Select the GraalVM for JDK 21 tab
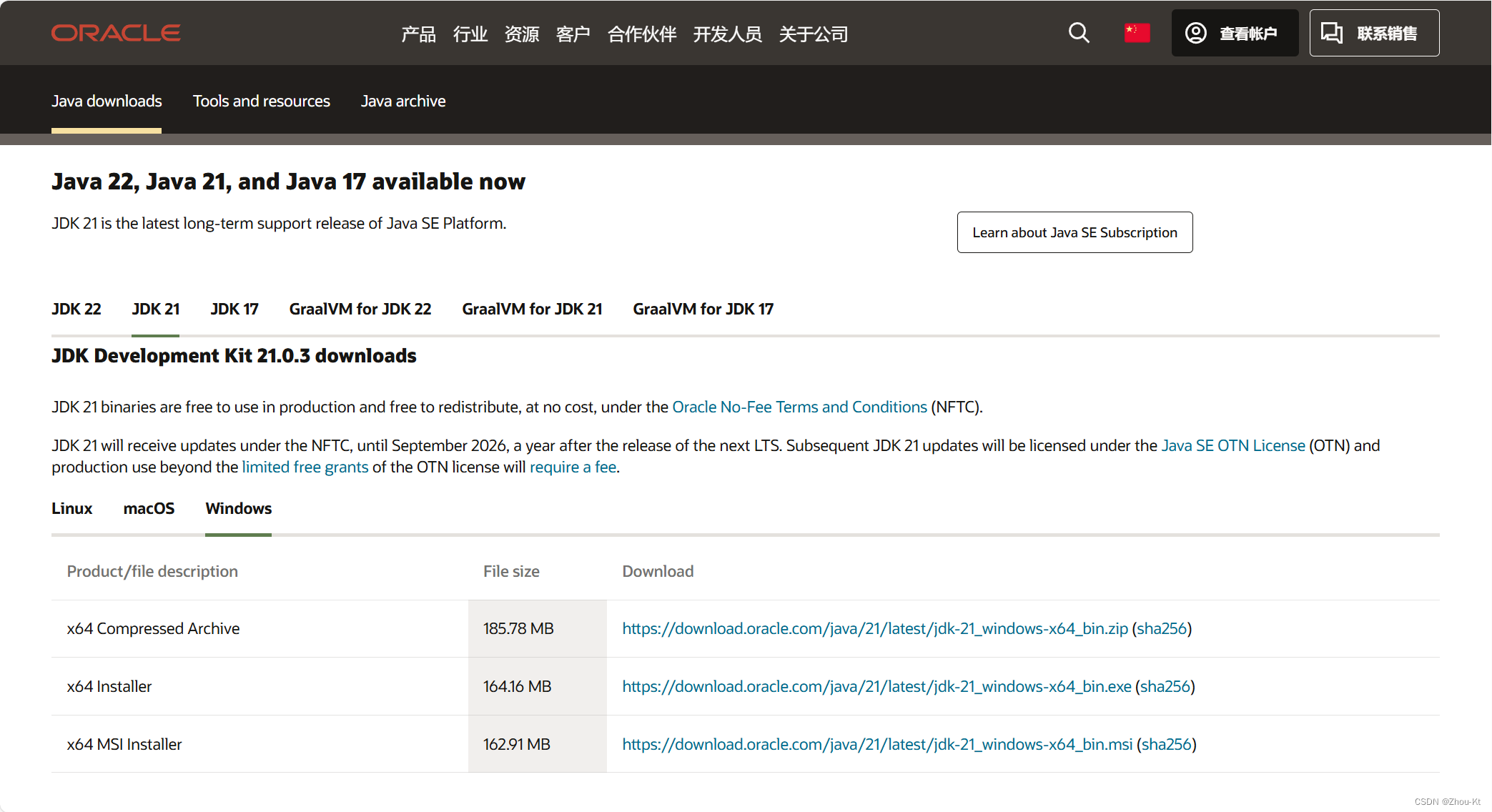 click(x=532, y=309)
